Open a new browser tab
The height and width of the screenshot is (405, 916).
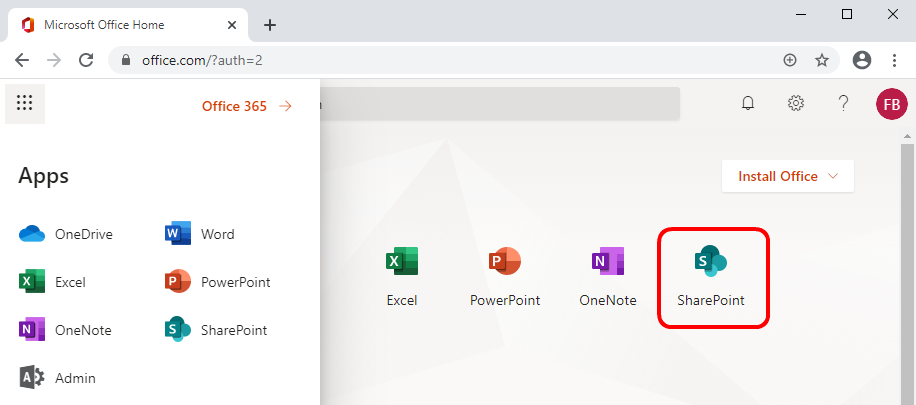pyautogui.click(x=269, y=25)
